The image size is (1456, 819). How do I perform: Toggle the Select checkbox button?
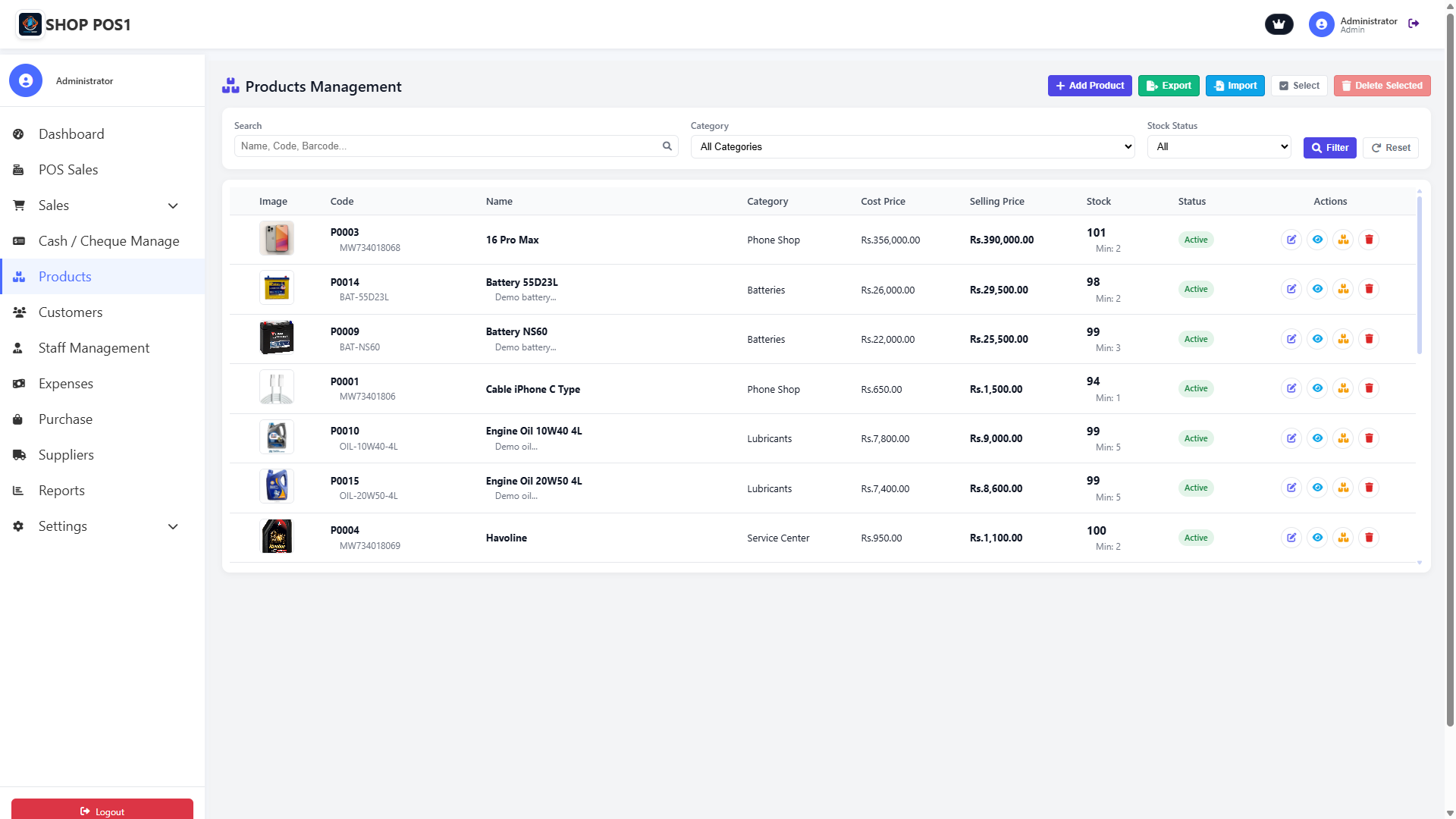click(x=1299, y=86)
